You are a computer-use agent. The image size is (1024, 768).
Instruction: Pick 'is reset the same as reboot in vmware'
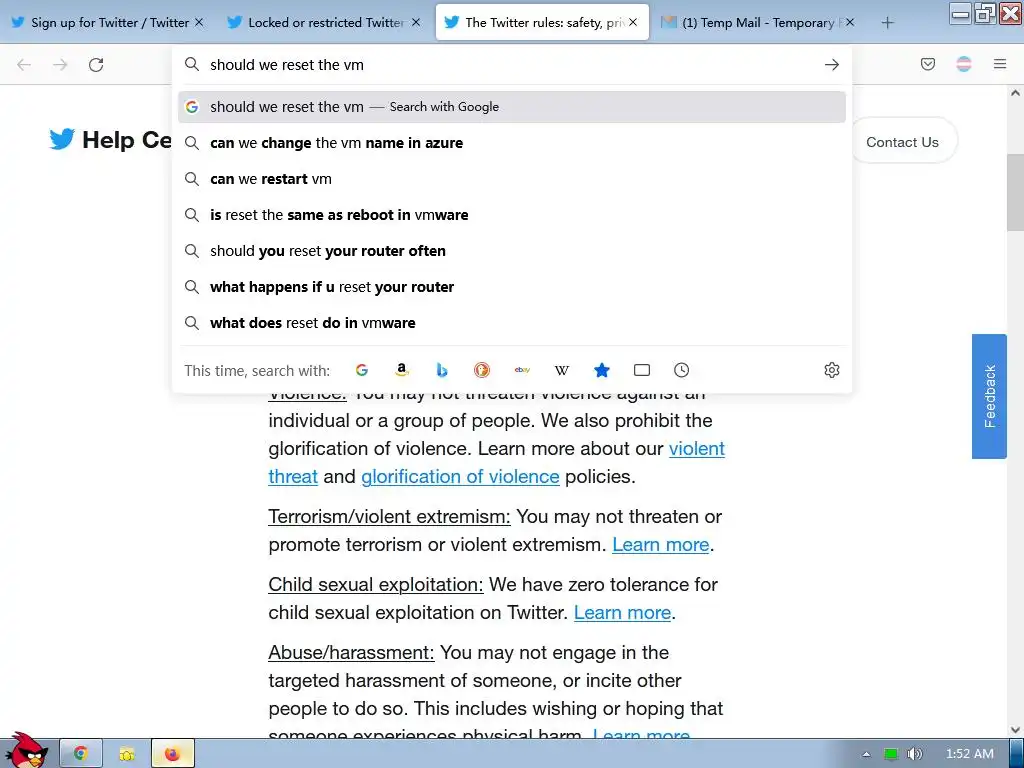(511, 215)
